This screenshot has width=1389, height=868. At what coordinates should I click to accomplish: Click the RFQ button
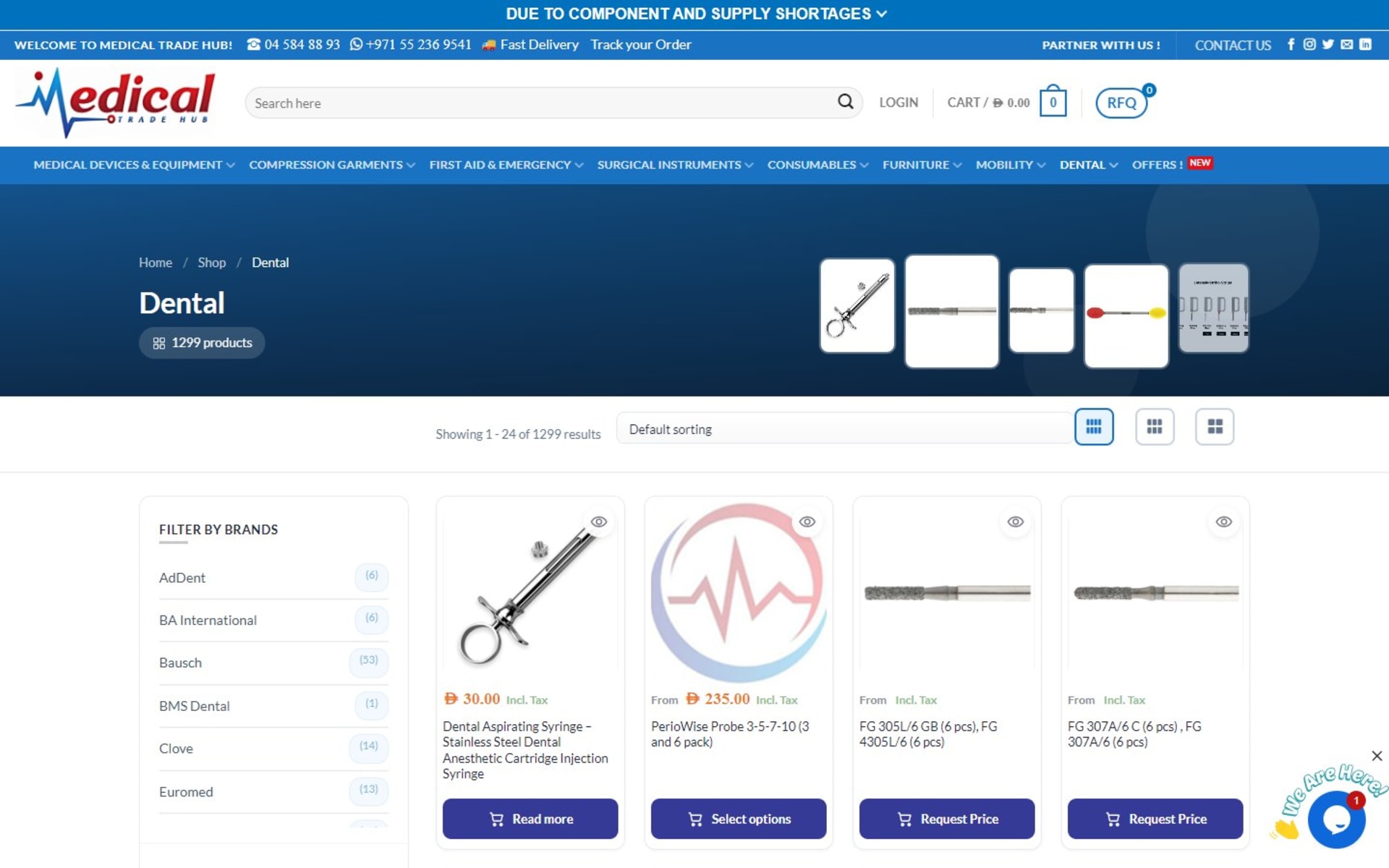pyautogui.click(x=1121, y=103)
